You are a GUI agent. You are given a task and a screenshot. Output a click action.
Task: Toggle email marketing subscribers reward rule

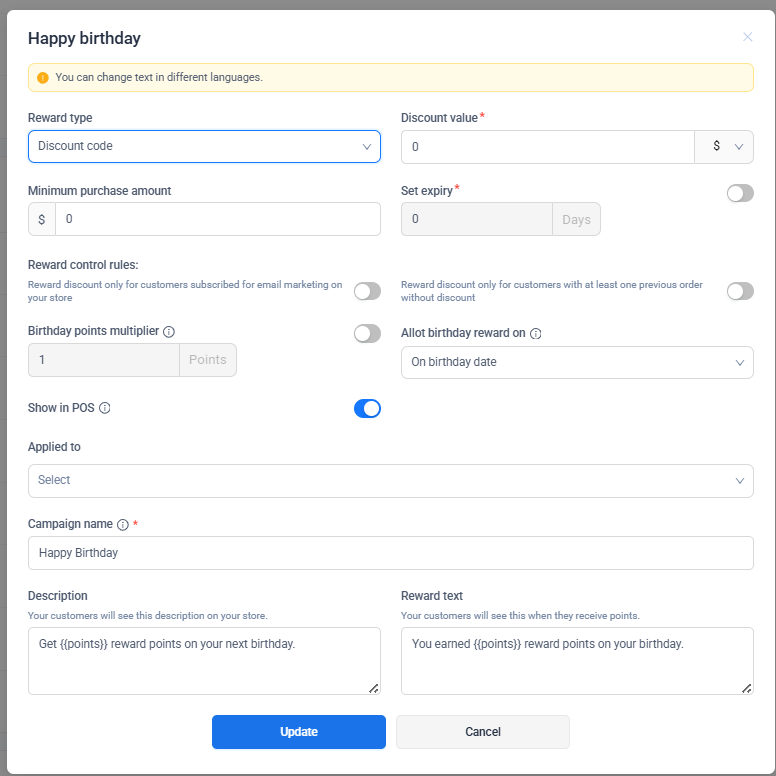pos(367,291)
